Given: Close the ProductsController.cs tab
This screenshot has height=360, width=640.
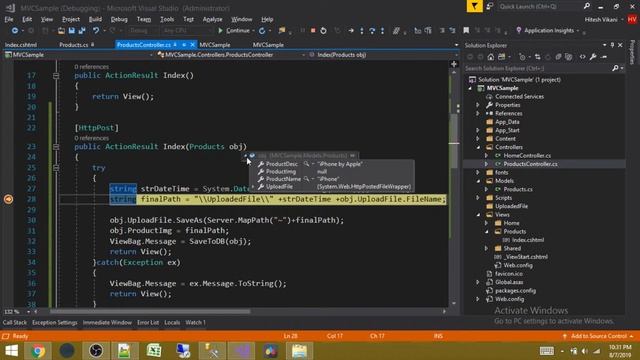Looking at the screenshot, I should (192, 45).
